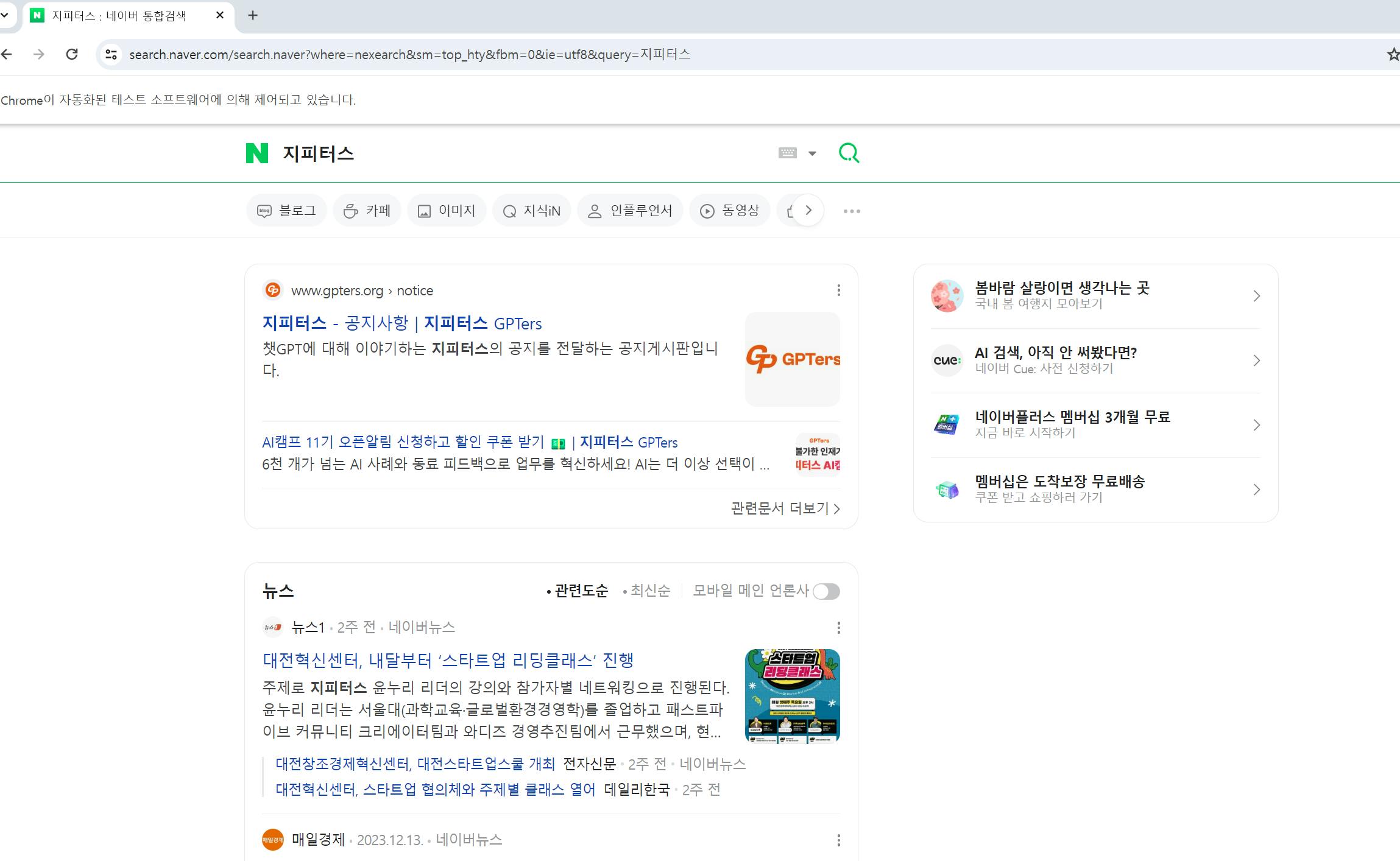Expand search history dropdown arrow
The image size is (1400, 861).
click(x=812, y=153)
